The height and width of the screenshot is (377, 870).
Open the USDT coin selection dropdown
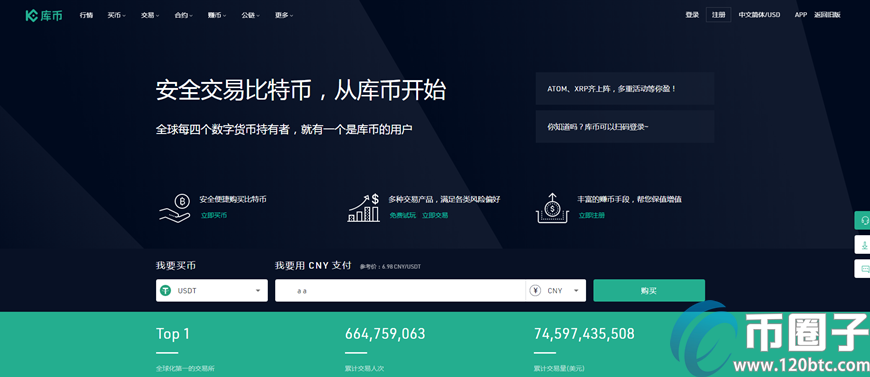pyautogui.click(x=211, y=290)
